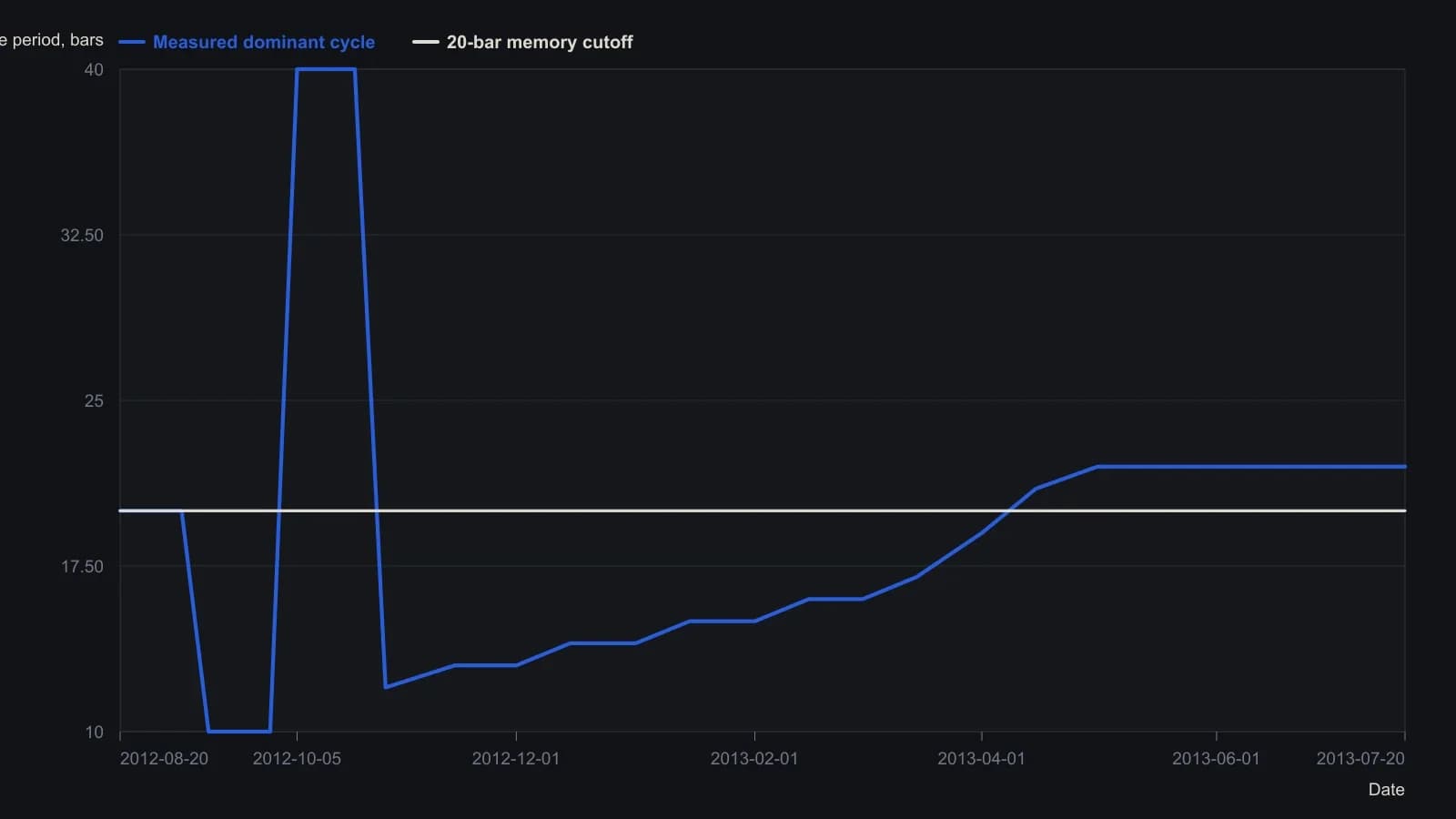This screenshot has width=1456, height=819.
Task: Click the 2012-08-20 date label
Action: pos(164,758)
